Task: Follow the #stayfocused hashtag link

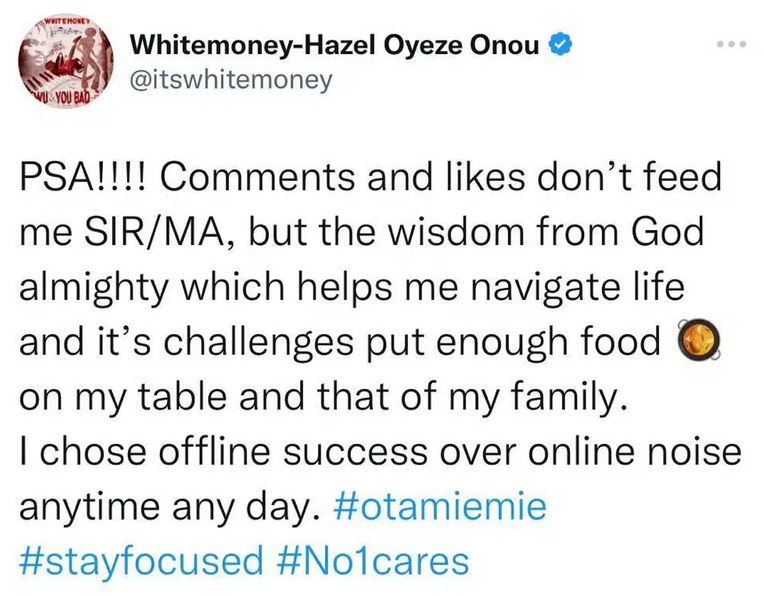Action: pos(141,561)
